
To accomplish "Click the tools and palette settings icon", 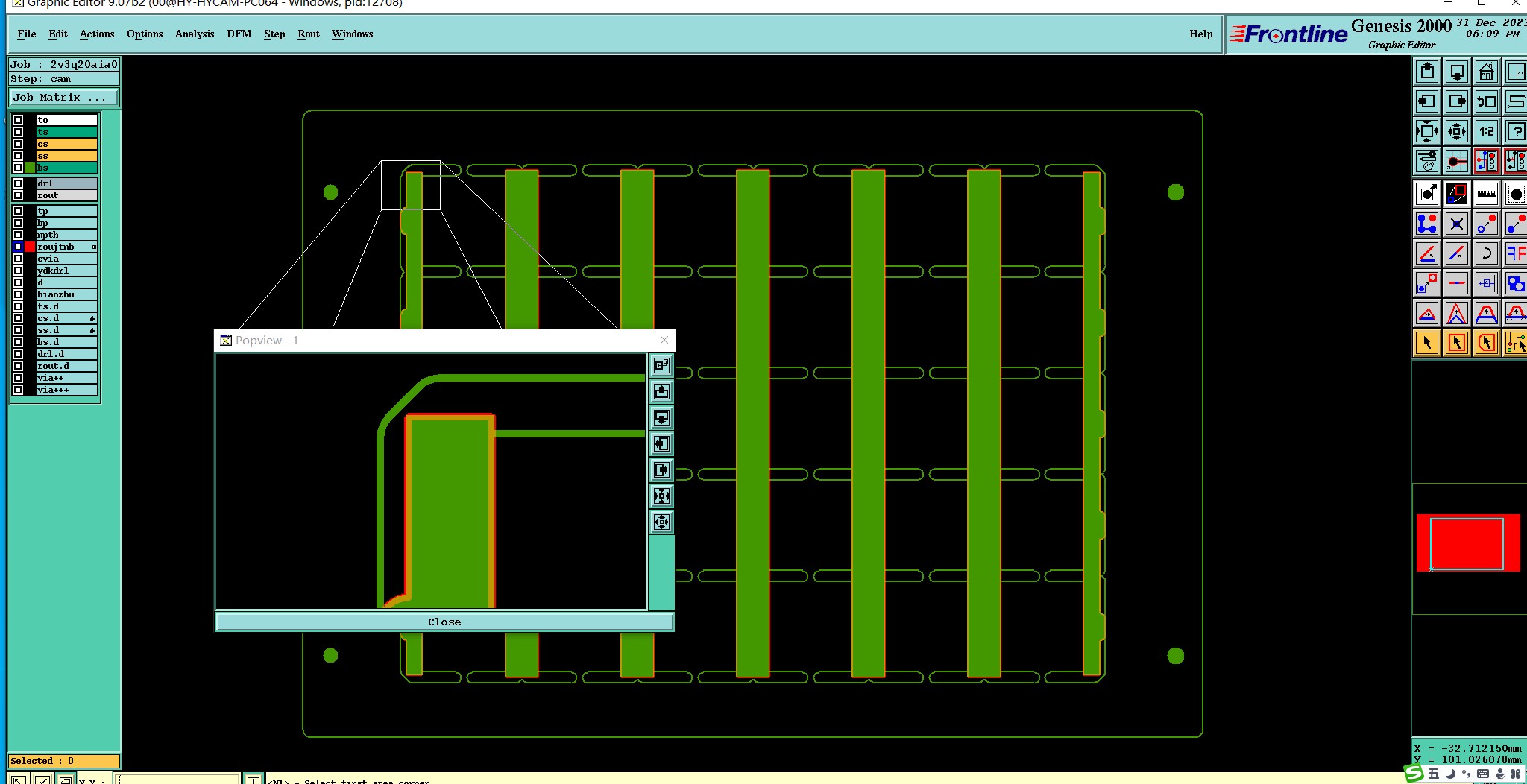I will pos(1427,161).
